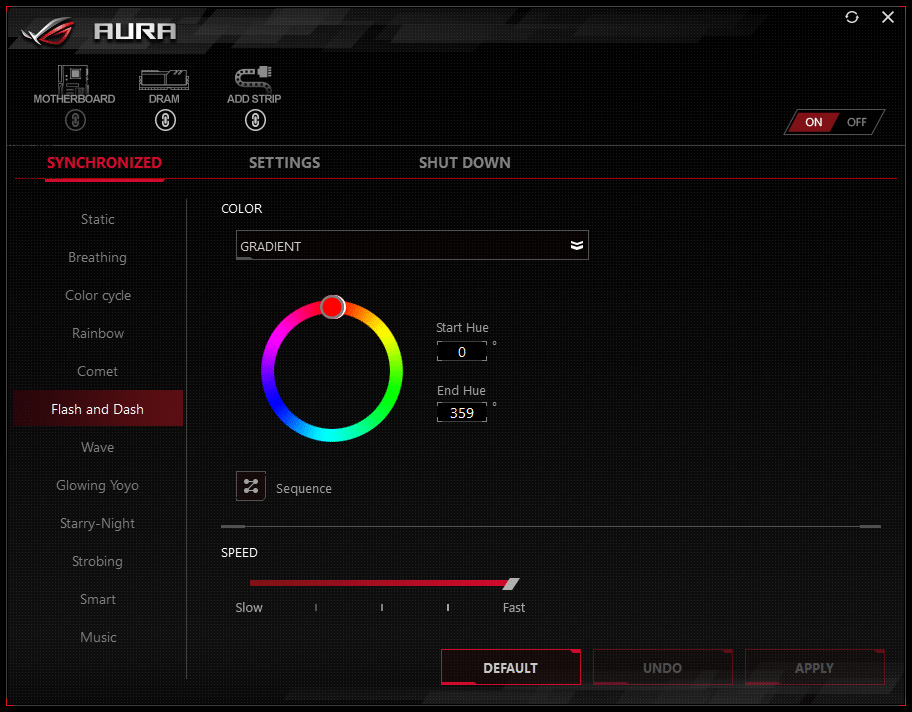Select the Flash and Dash effect
Screen dimensions: 912x712
pyautogui.click(x=98, y=409)
